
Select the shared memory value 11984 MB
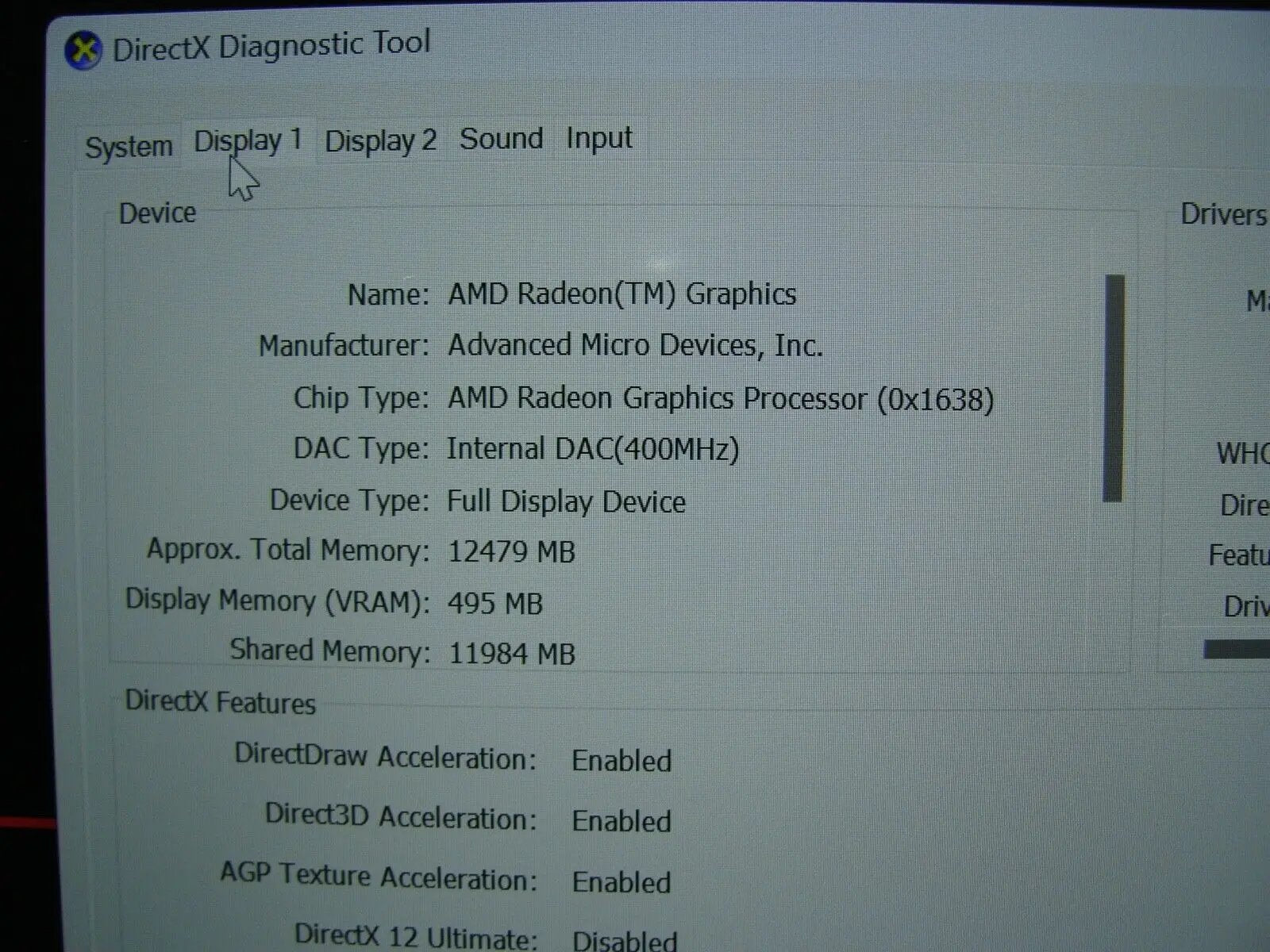click(512, 654)
